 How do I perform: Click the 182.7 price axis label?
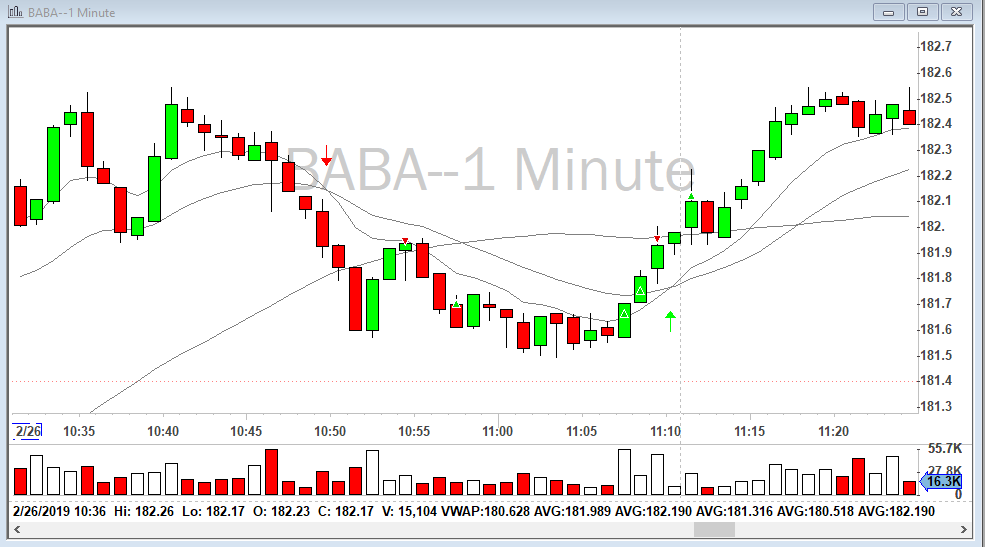pos(936,47)
